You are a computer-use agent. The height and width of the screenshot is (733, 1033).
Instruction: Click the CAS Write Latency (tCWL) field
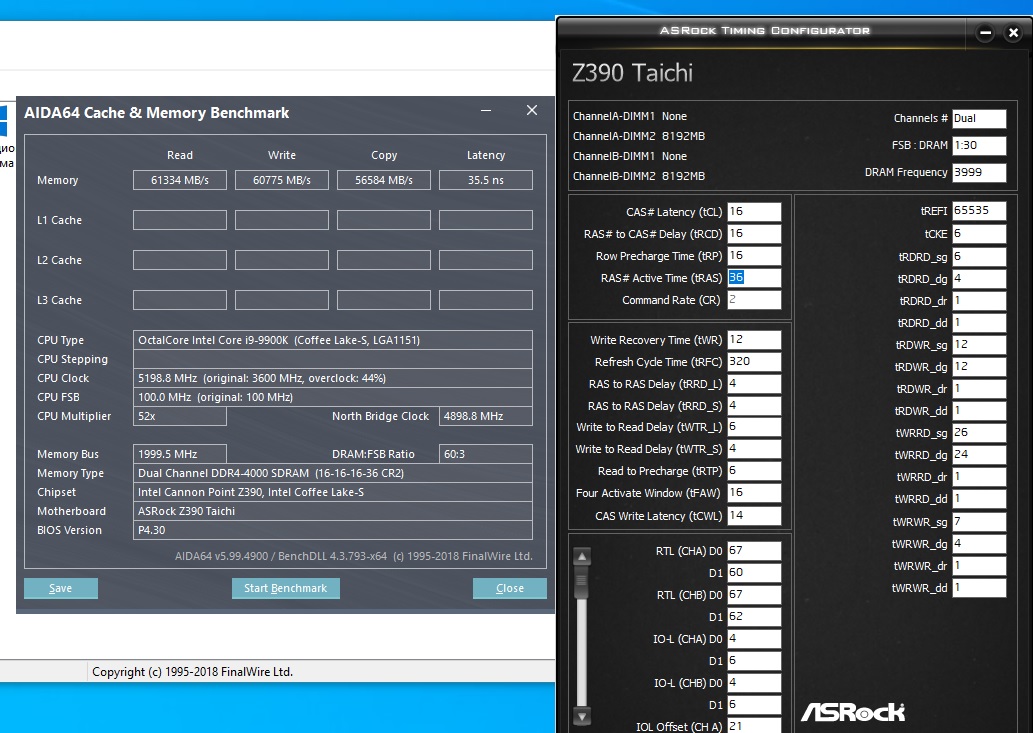(754, 515)
